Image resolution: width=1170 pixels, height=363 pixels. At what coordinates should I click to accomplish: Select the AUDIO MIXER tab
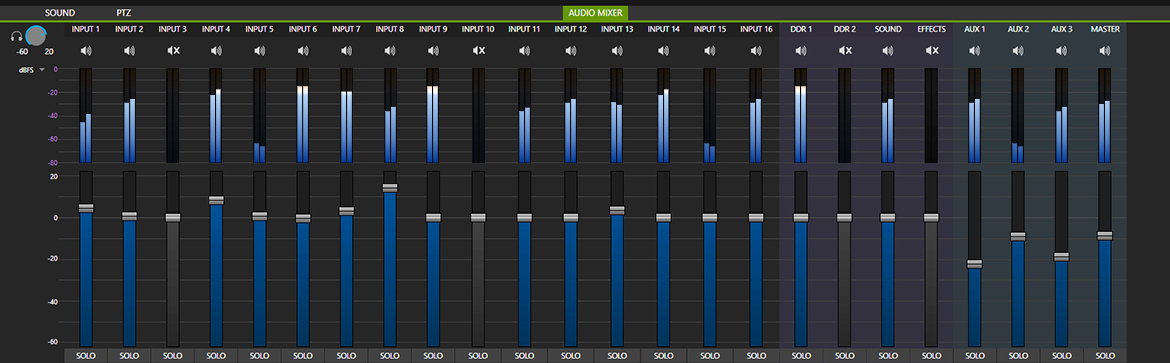coord(595,13)
